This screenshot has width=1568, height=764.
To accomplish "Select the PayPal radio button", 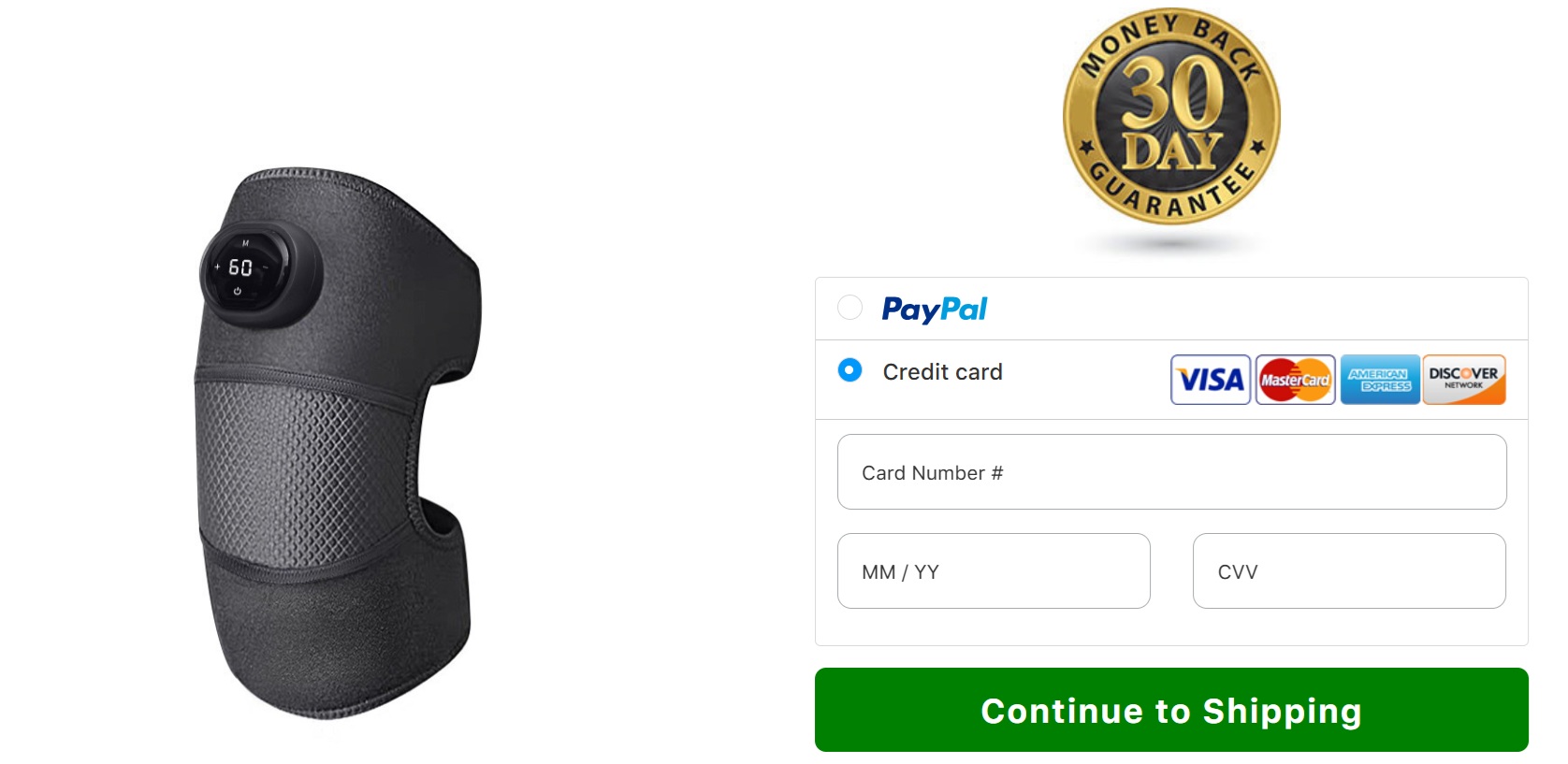I will (x=849, y=308).
